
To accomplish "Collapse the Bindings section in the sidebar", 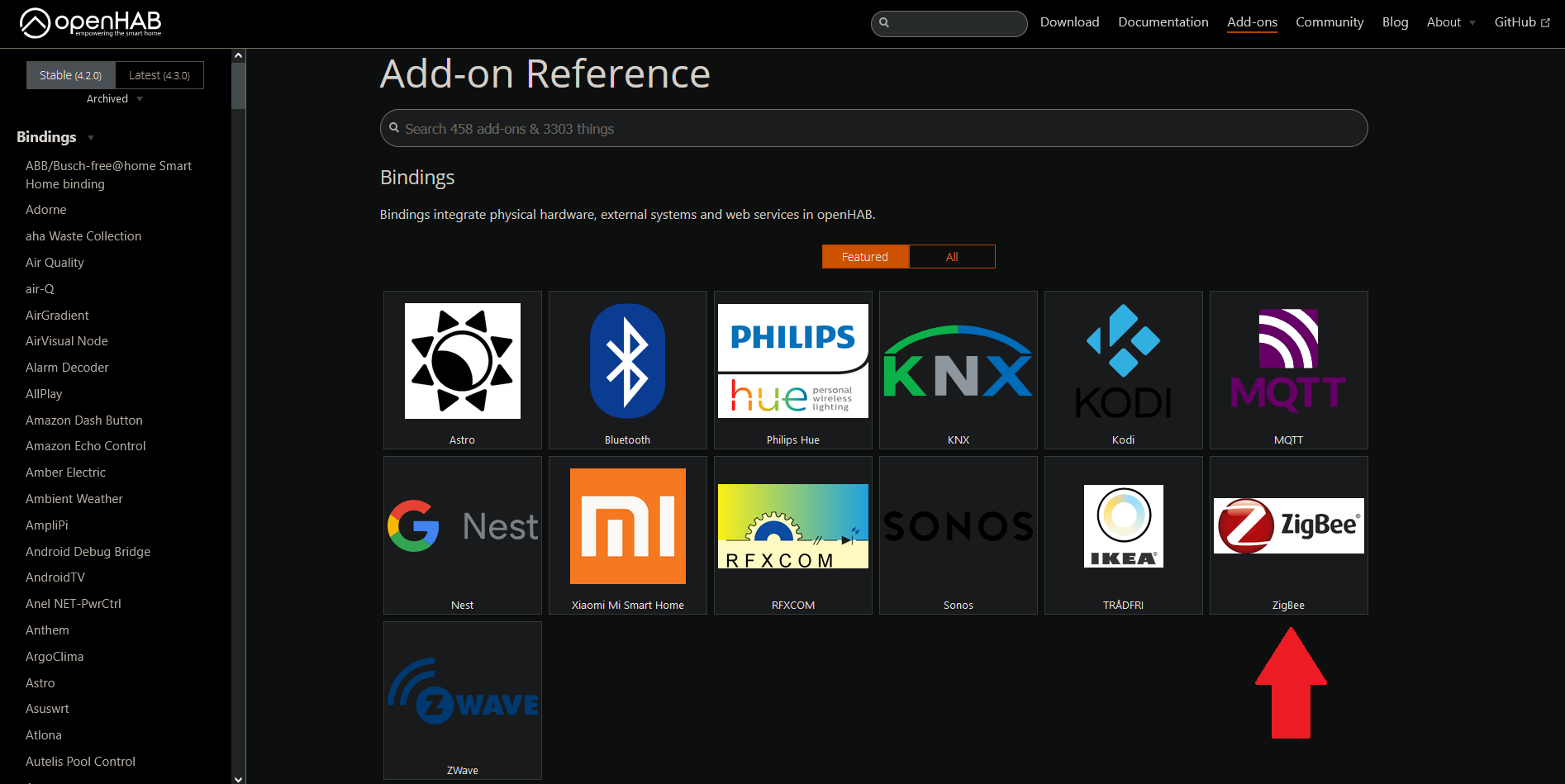I will (x=55, y=137).
